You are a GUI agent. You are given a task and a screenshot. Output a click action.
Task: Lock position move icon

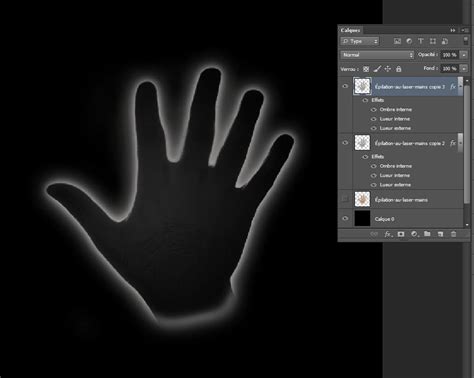[388, 69]
